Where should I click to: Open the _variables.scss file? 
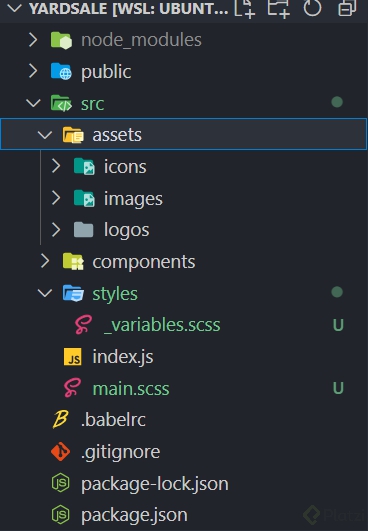(162, 325)
